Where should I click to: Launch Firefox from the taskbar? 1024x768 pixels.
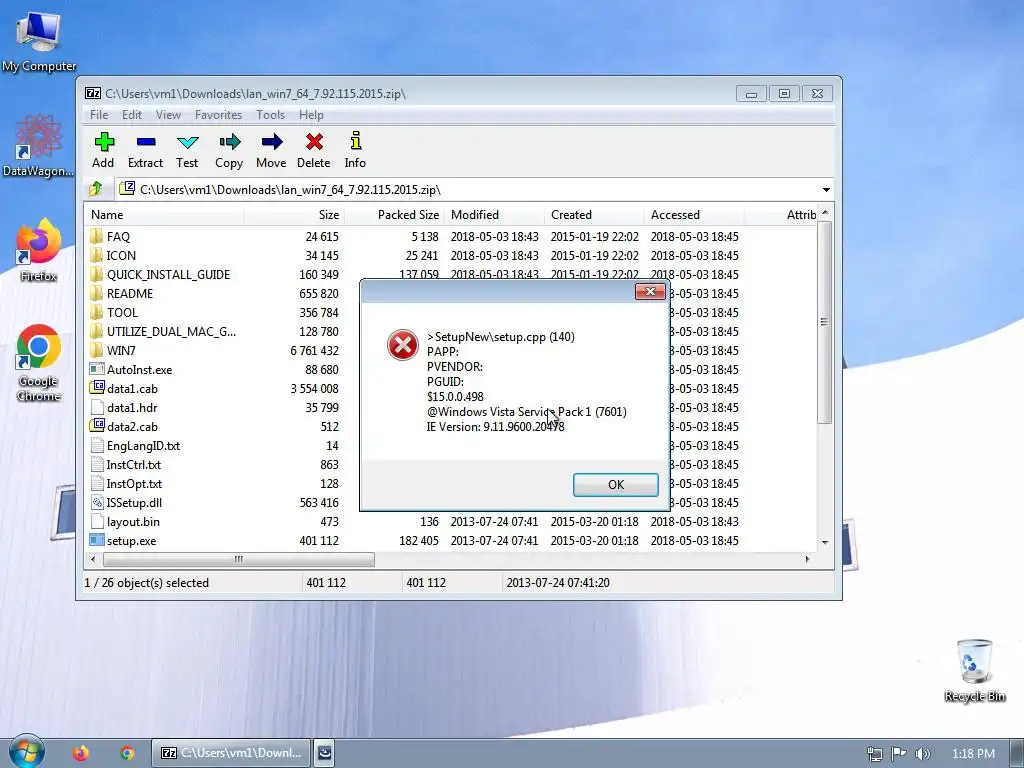click(x=81, y=753)
